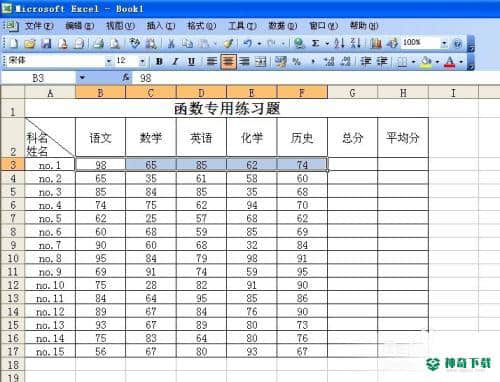Create a new blank workbook

[14, 43]
